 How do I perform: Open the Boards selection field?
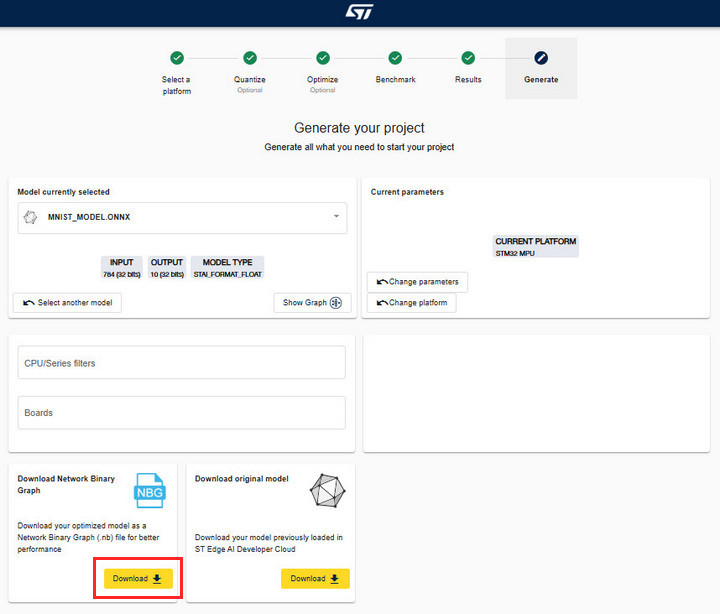pyautogui.click(x=181, y=413)
